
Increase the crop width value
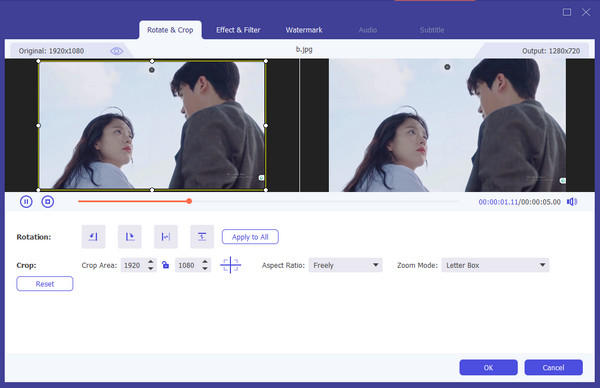pos(151,262)
